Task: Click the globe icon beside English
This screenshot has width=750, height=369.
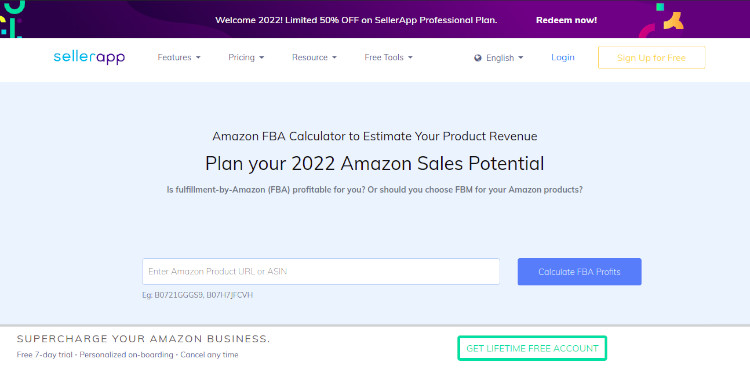Action: click(477, 58)
